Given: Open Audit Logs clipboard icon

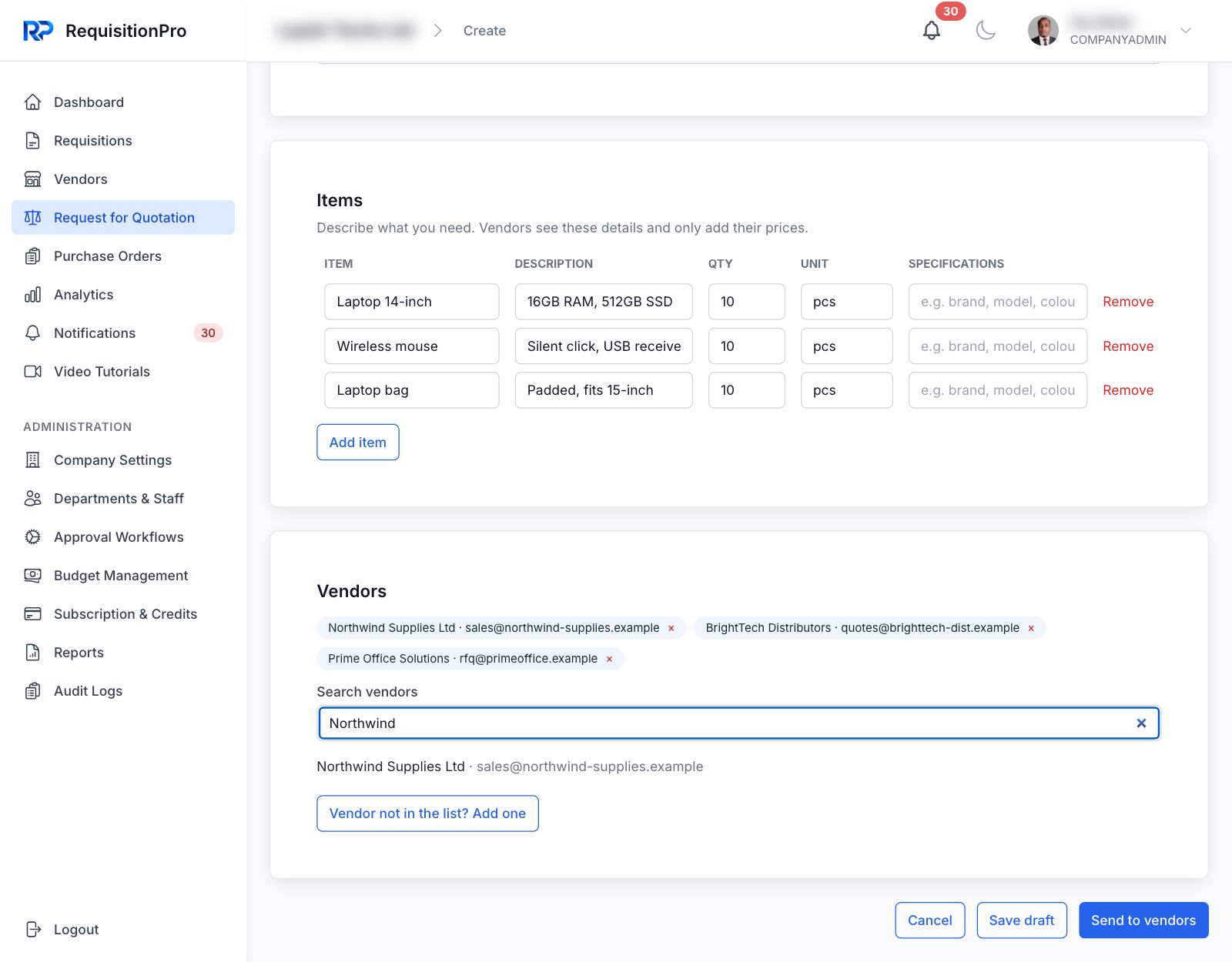Looking at the screenshot, I should click(32, 691).
